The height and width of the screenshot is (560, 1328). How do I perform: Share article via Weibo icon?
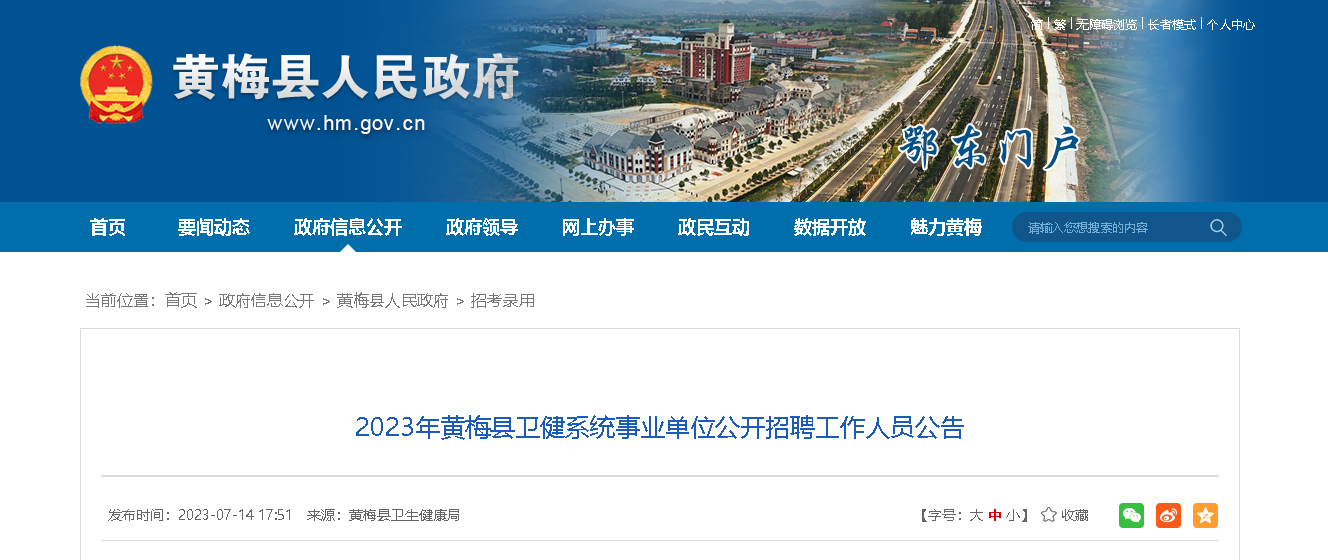[x=1168, y=515]
